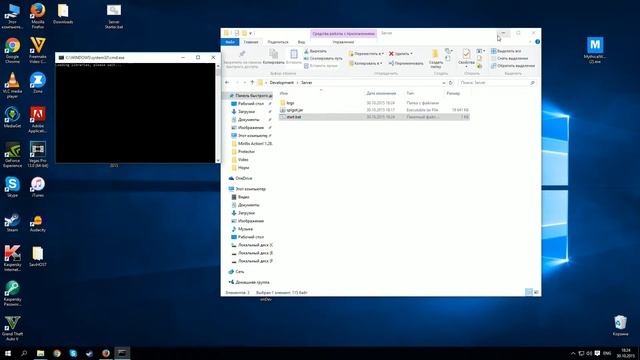This screenshot has width=640, height=360.
Task: Select Панель быстрого доступа in navigation pane
Action: (250, 96)
